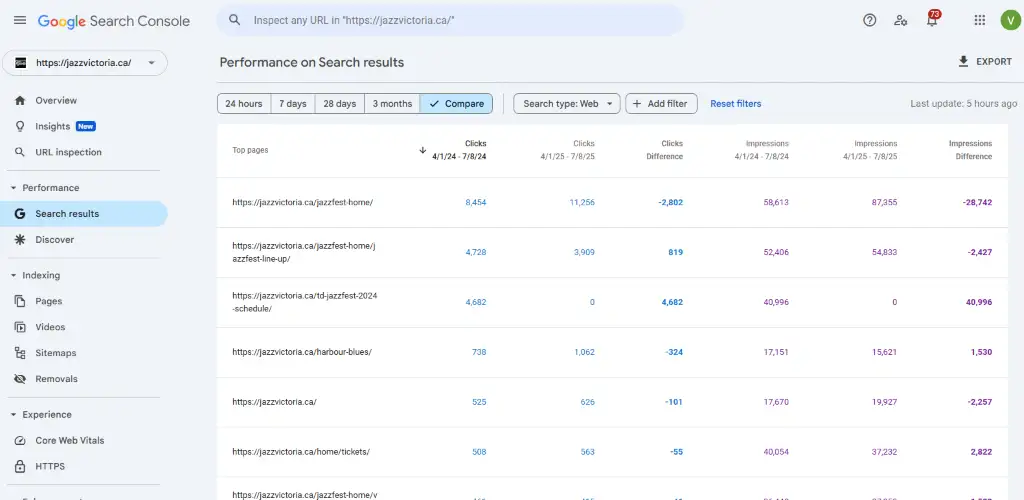Go to the Discover report
The width and height of the screenshot is (1024, 500).
point(84,240)
